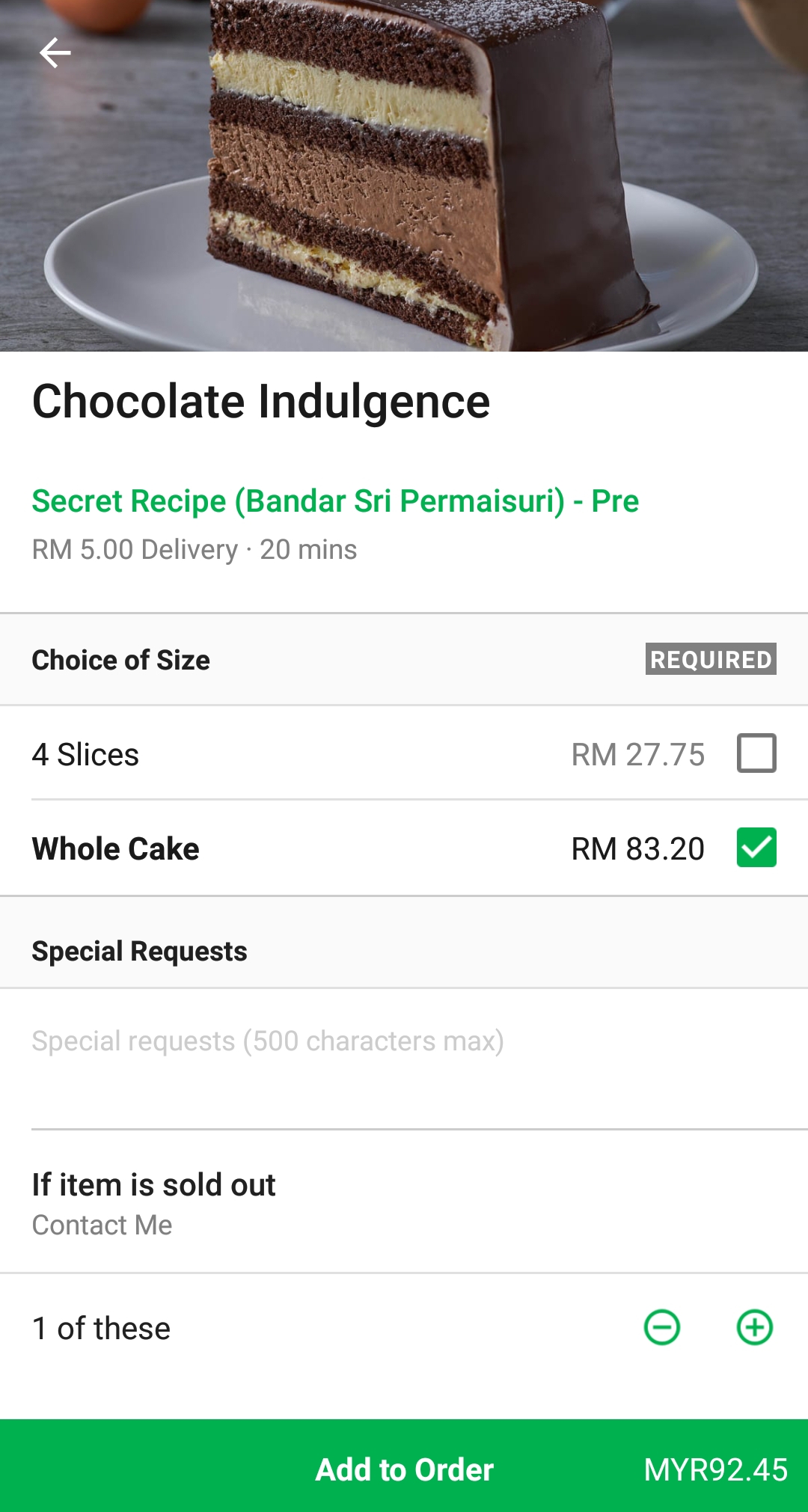The width and height of the screenshot is (808, 1512).
Task: Open the Secret Recipe restaurant link
Action: 335,501
